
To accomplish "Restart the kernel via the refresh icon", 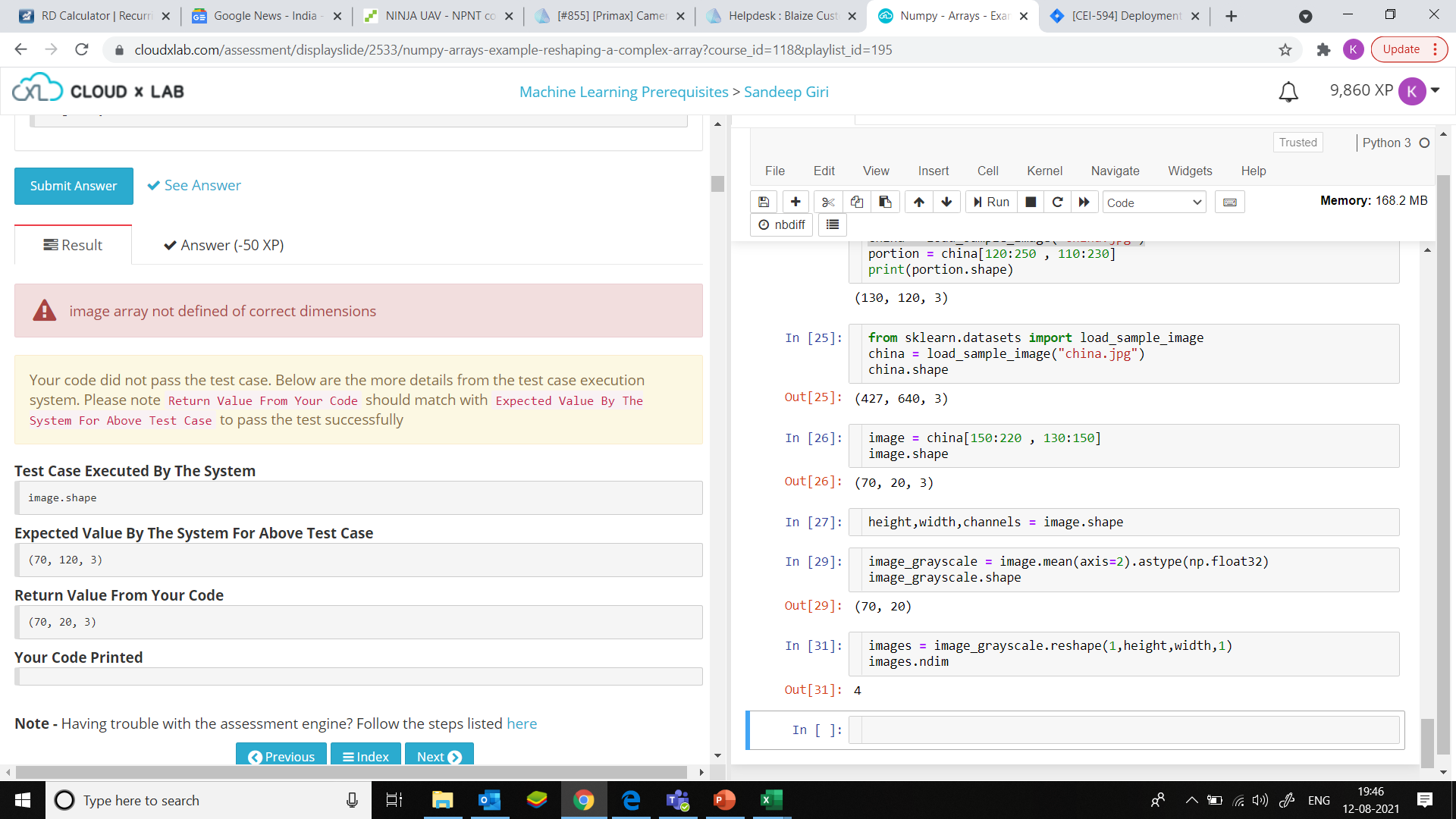I will pyautogui.click(x=1057, y=202).
